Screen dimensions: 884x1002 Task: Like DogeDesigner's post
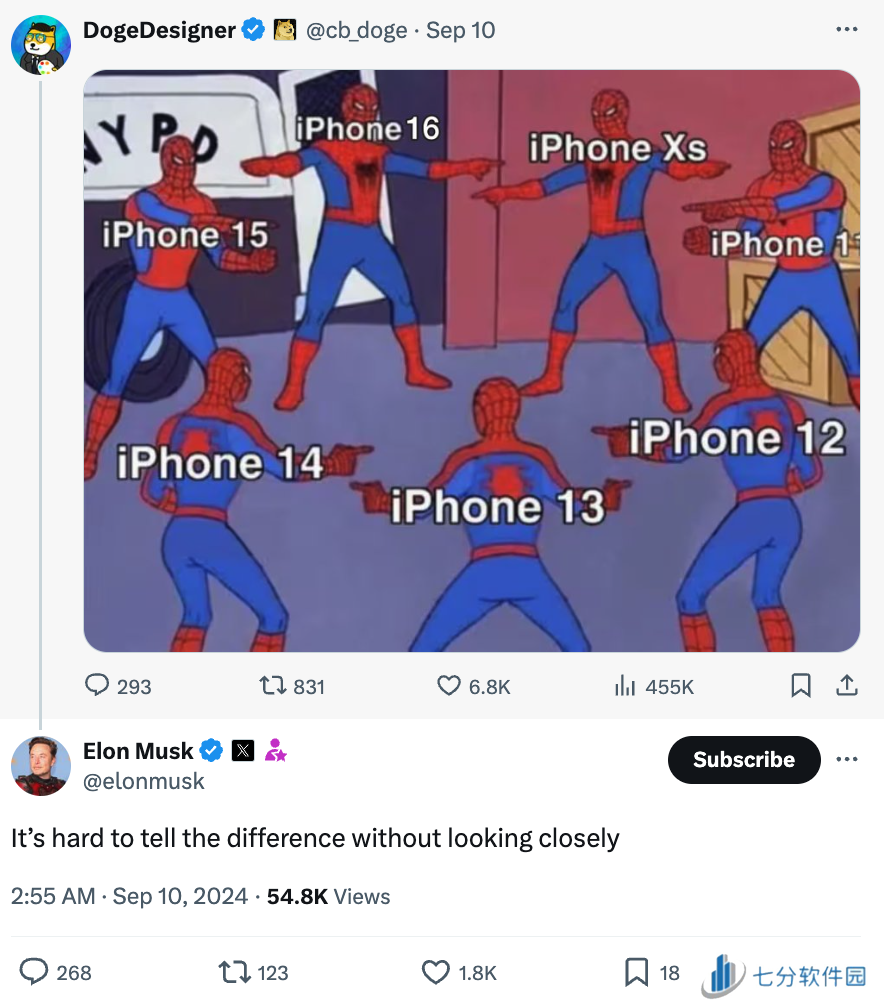(449, 685)
